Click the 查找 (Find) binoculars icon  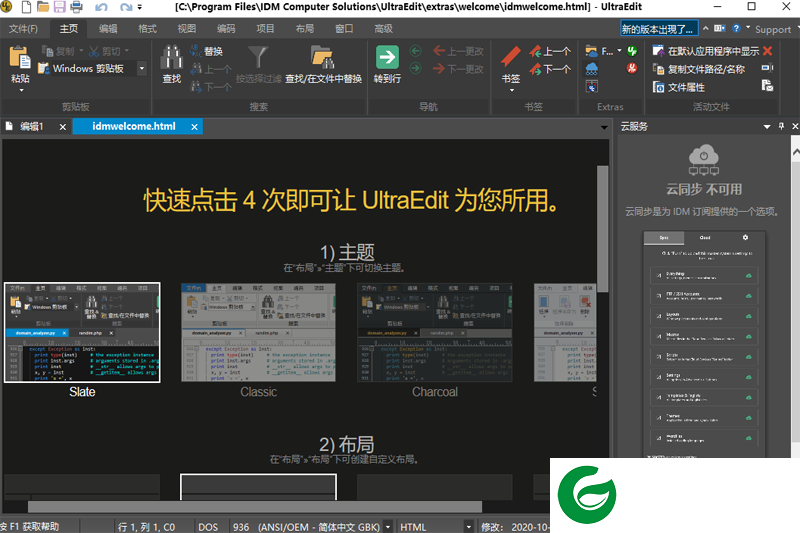coord(171,57)
